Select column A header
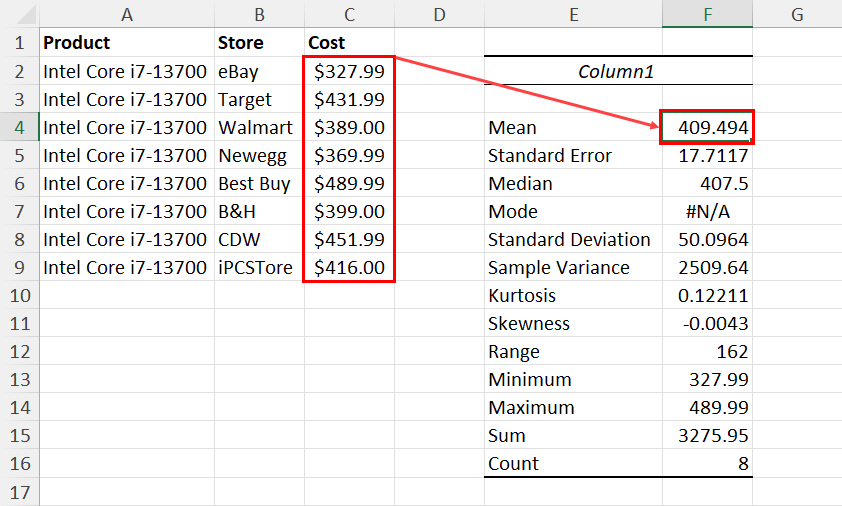Viewport: 842px width, 506px height. coord(127,14)
